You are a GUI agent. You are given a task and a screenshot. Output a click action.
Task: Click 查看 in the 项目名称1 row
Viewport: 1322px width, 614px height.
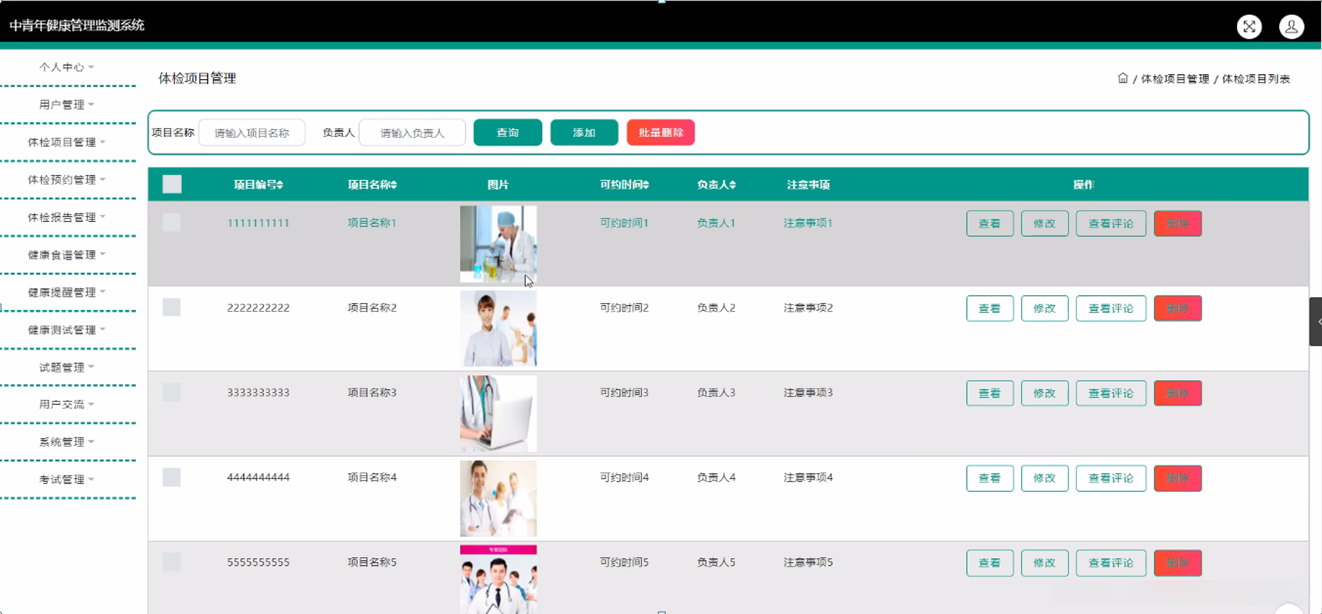pos(990,223)
